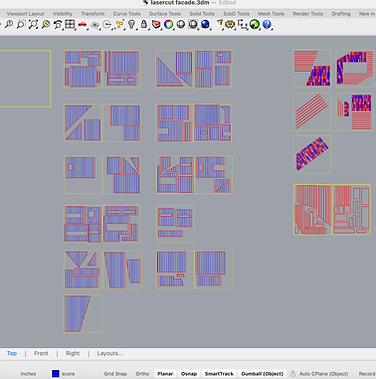Switch to the Right viewport tab
Image resolution: width=376 pixels, height=379 pixels.
[72, 353]
